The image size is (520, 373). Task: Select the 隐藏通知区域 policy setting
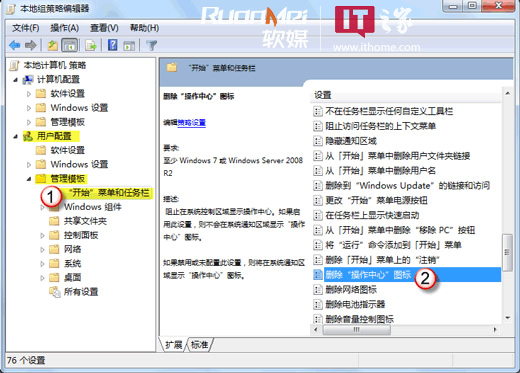tap(351, 141)
